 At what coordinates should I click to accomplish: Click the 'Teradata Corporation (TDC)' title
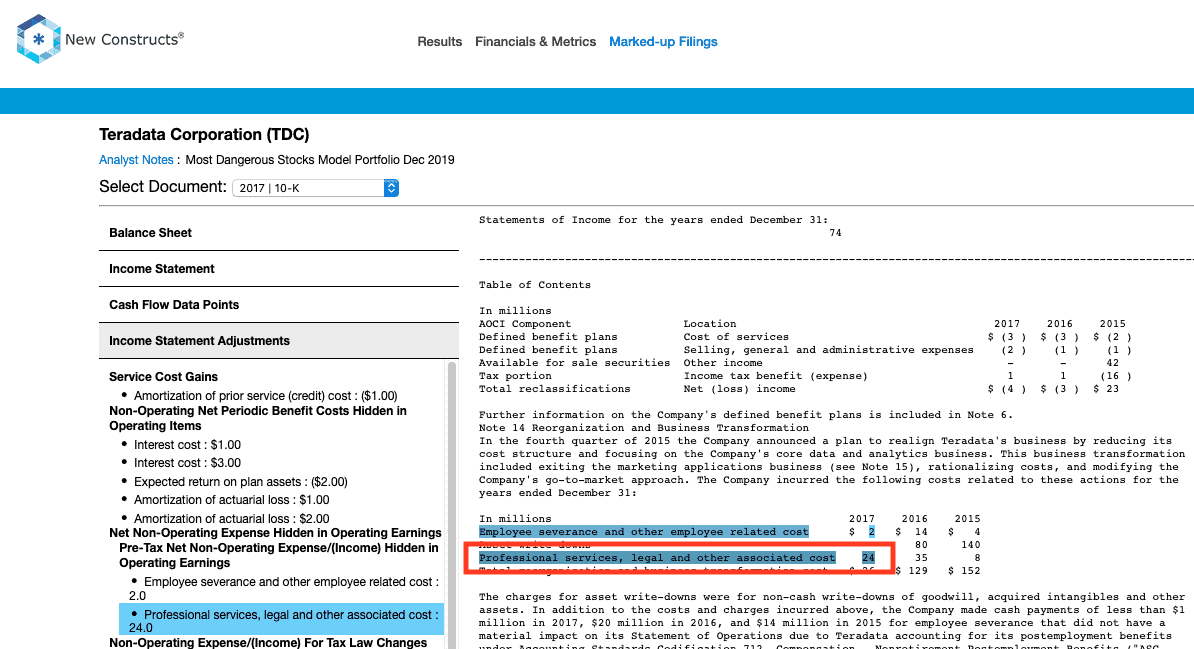click(204, 135)
